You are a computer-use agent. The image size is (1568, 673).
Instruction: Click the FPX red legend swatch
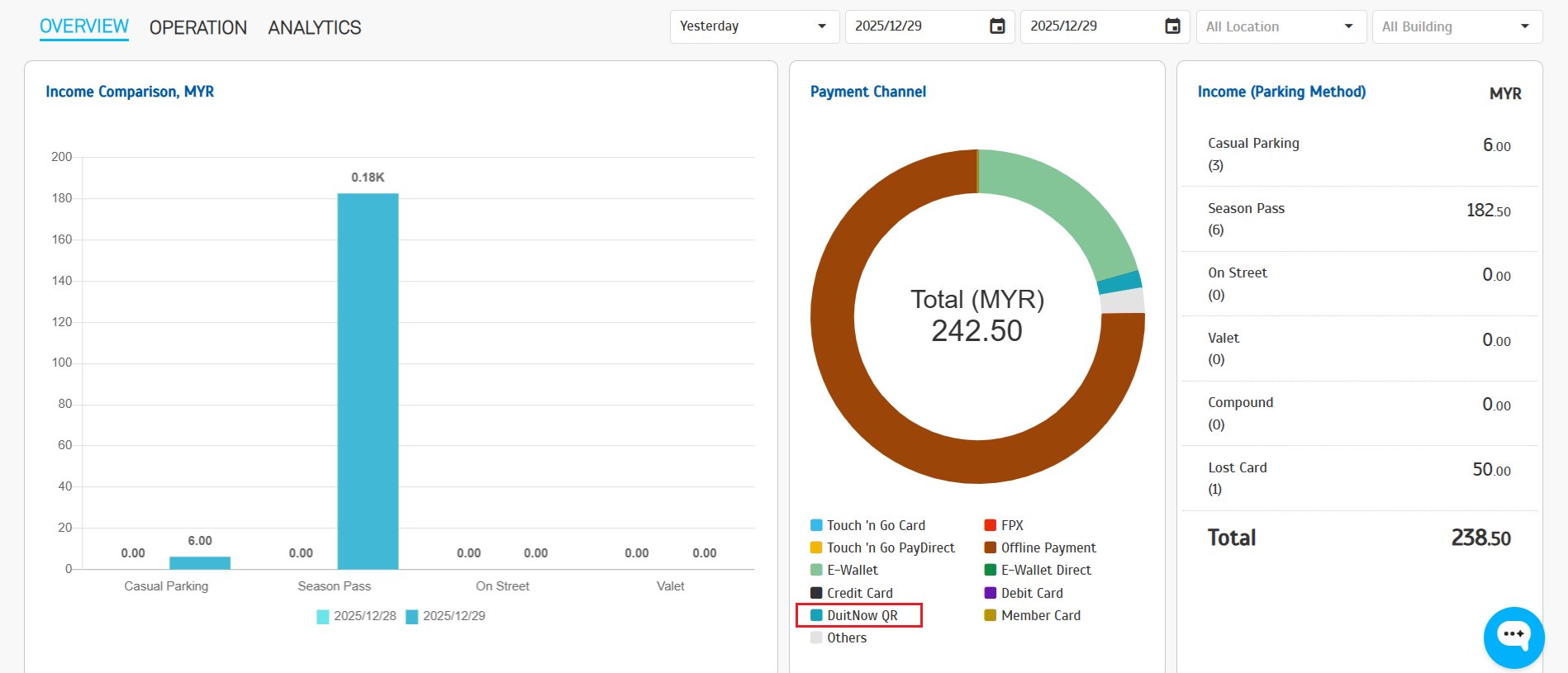click(990, 525)
